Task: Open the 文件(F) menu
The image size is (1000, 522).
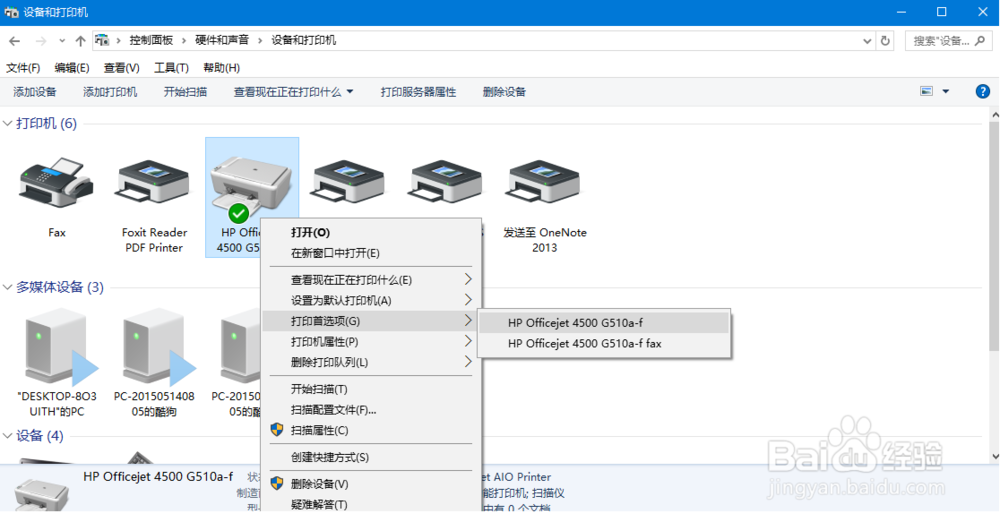Action: click(x=23, y=68)
